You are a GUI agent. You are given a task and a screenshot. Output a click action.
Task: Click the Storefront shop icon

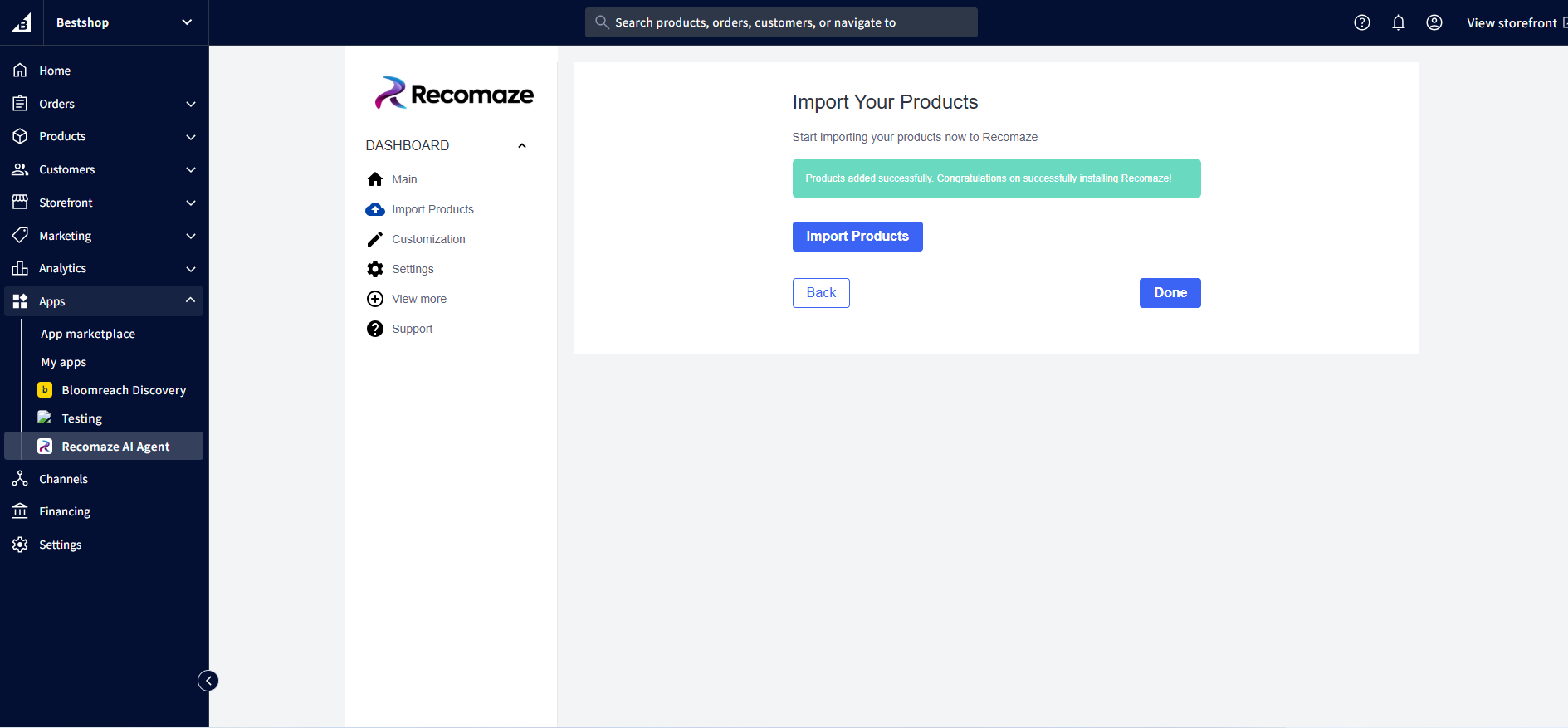[x=20, y=203]
